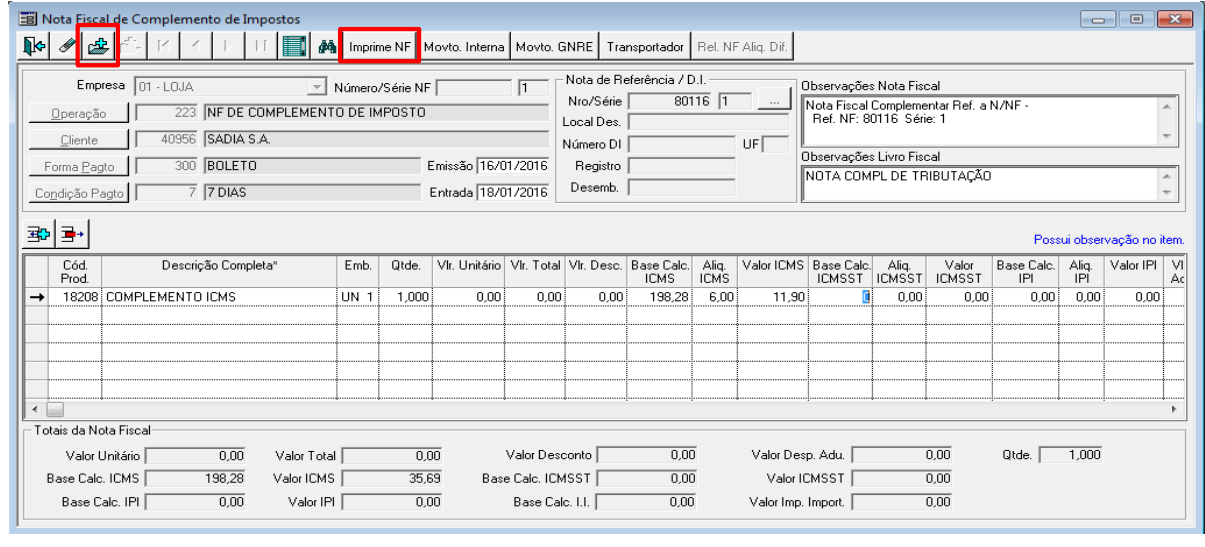Click the Registro field
The width and height of the screenshot is (1205, 547).
(682, 166)
